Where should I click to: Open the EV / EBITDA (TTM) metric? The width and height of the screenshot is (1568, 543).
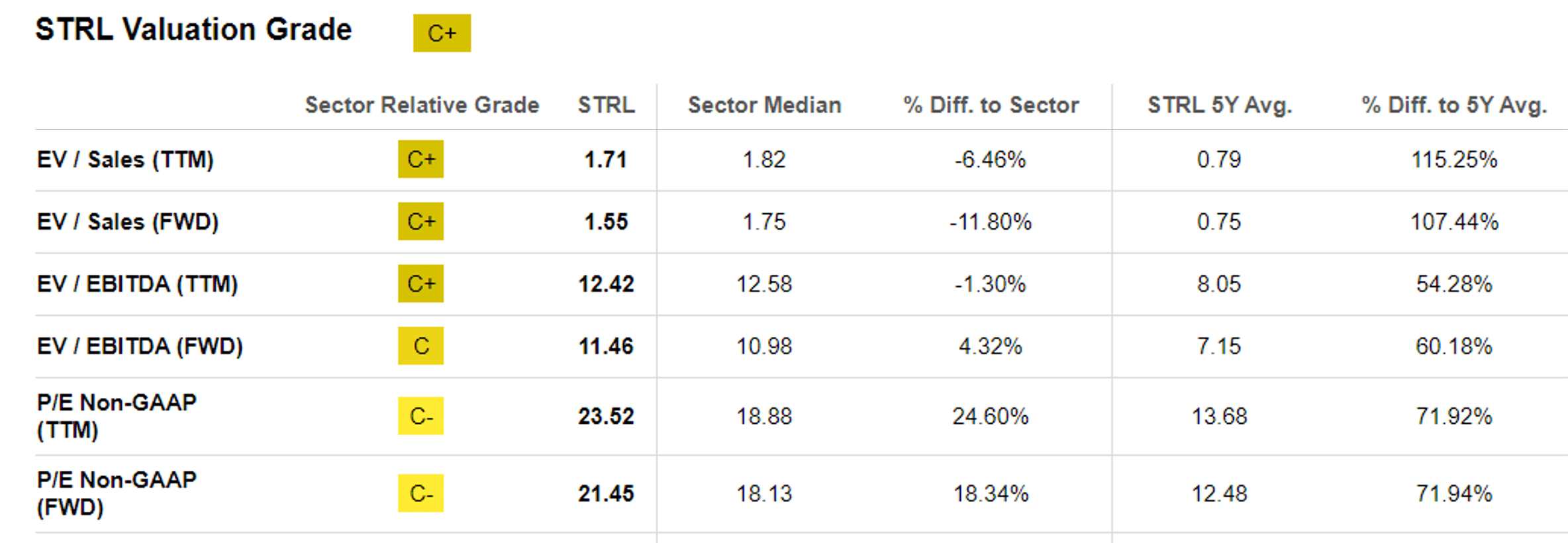click(x=137, y=284)
